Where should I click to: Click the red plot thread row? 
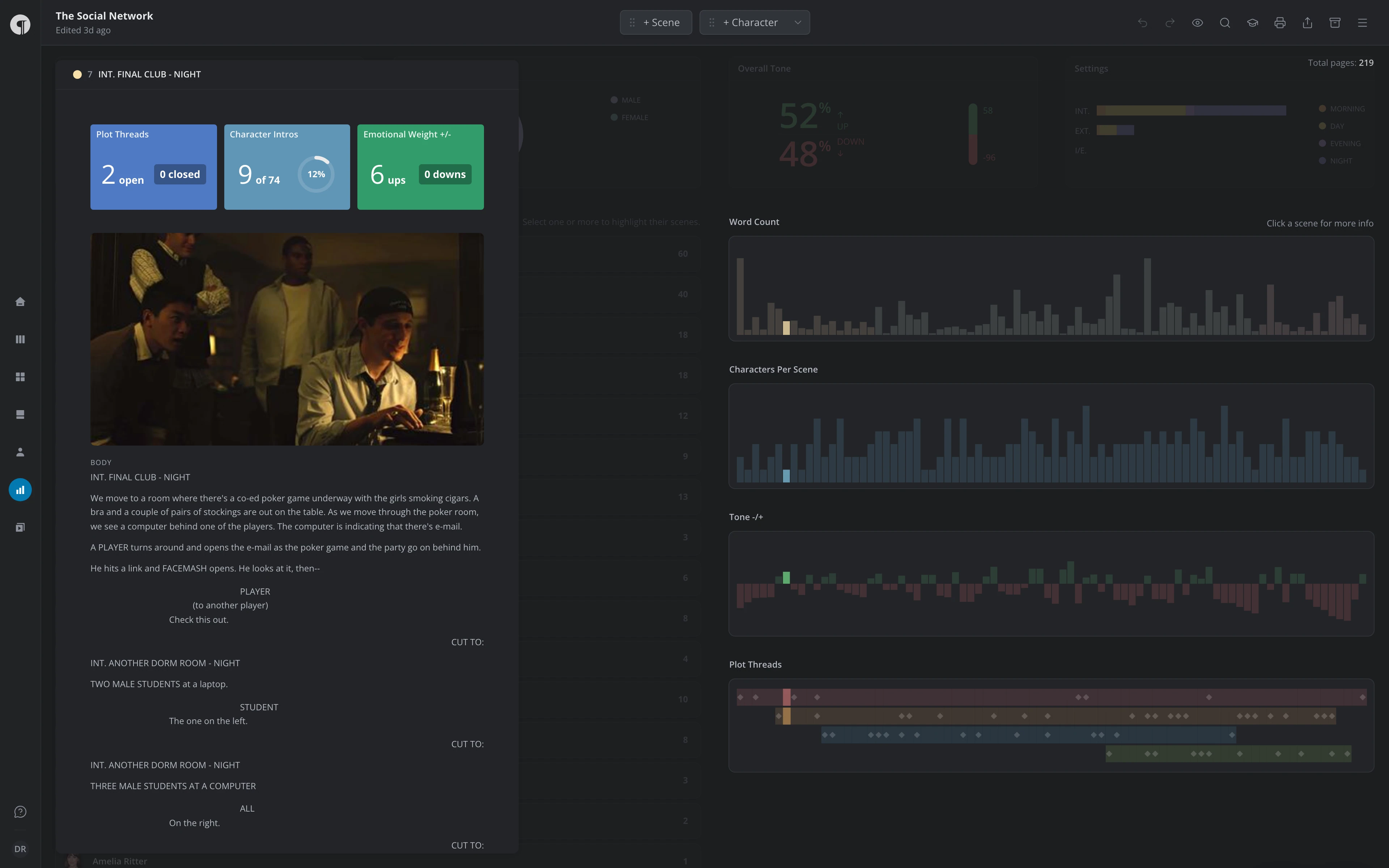pyautogui.click(x=1052, y=697)
